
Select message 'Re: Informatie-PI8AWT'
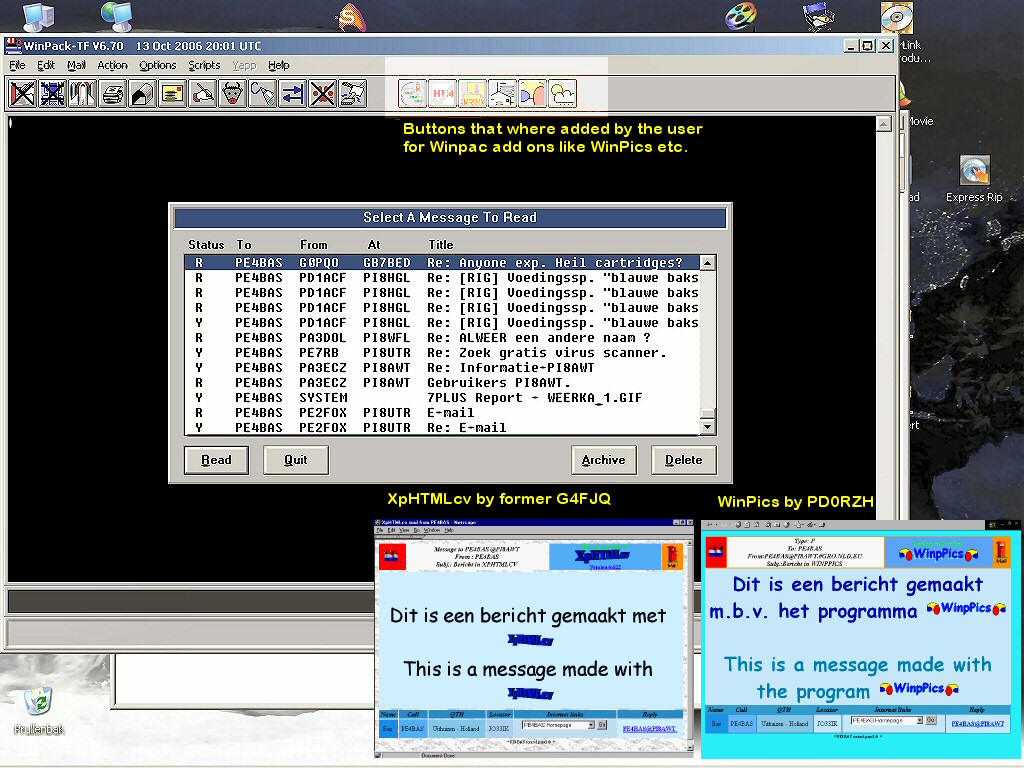pyautogui.click(x=441, y=368)
